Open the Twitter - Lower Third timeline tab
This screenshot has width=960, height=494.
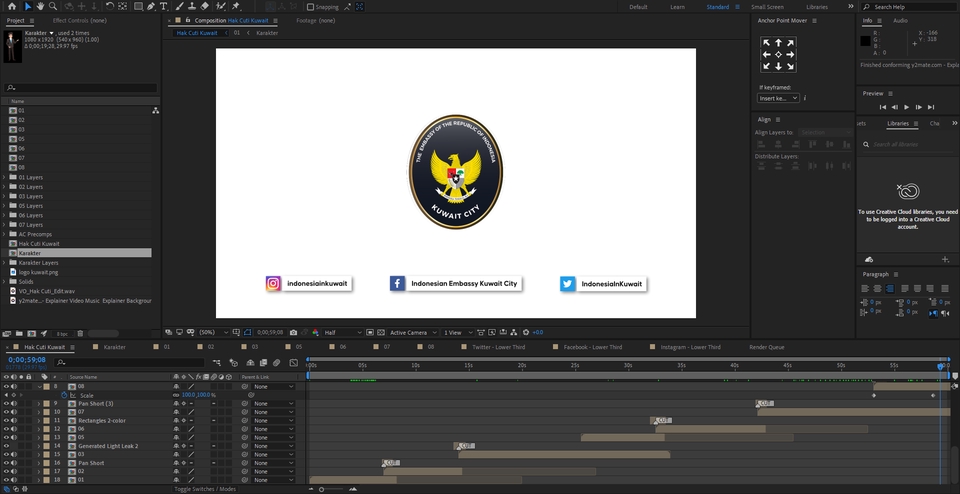[x=498, y=347]
